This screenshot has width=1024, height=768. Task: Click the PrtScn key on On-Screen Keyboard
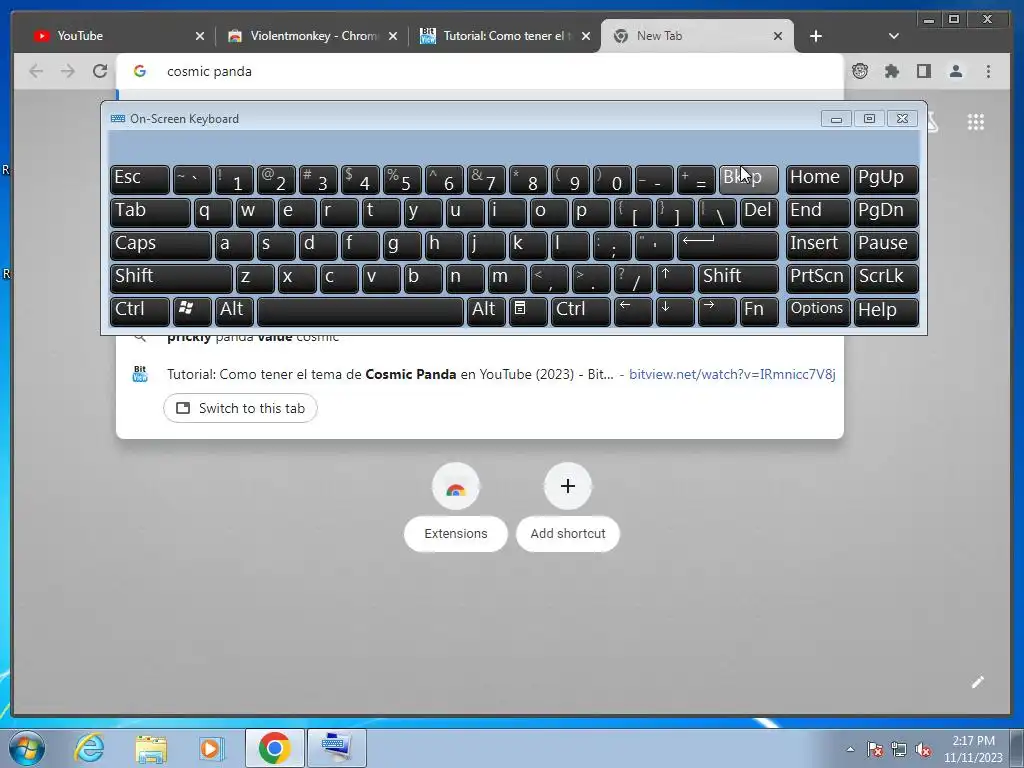coord(818,278)
